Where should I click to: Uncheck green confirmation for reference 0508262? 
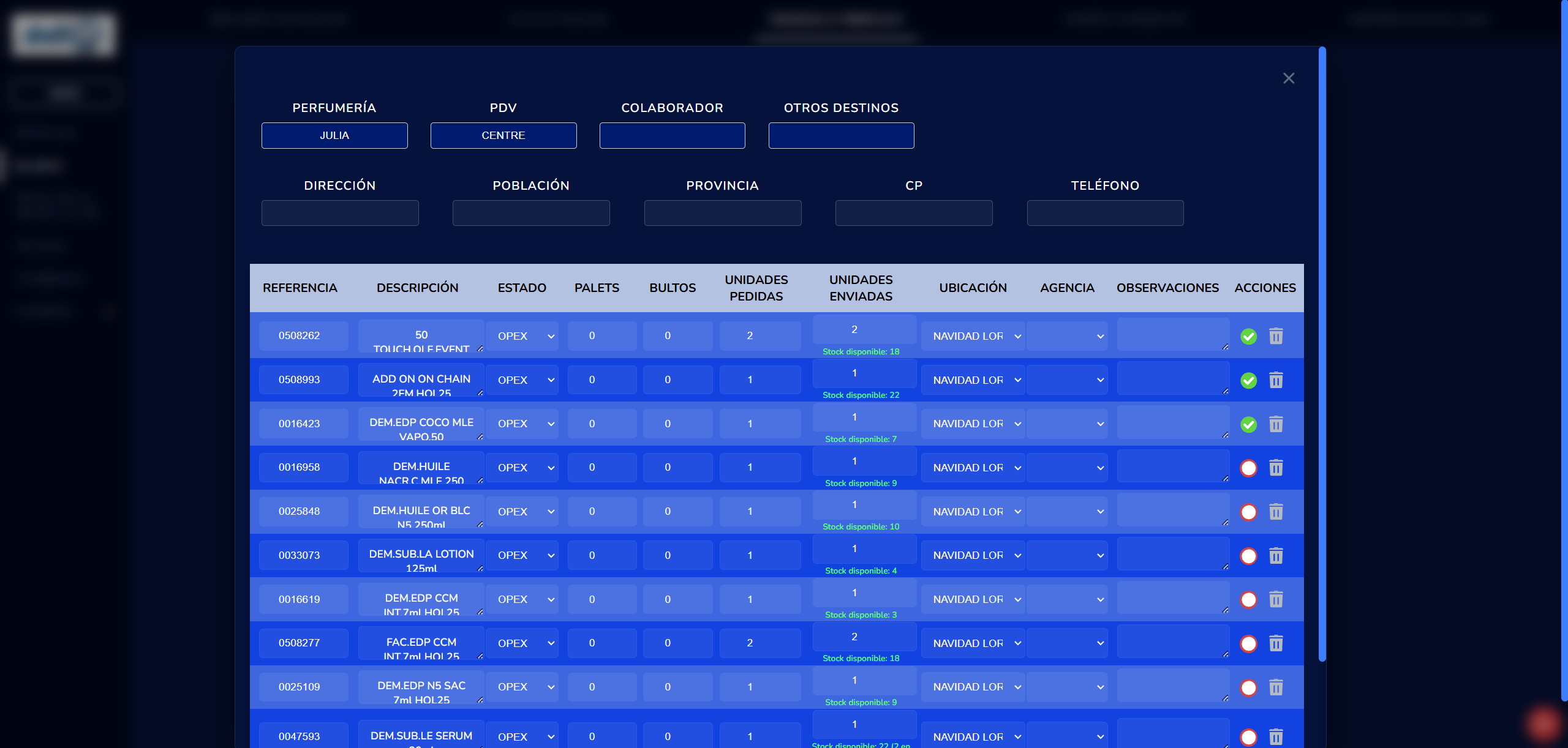click(x=1248, y=336)
